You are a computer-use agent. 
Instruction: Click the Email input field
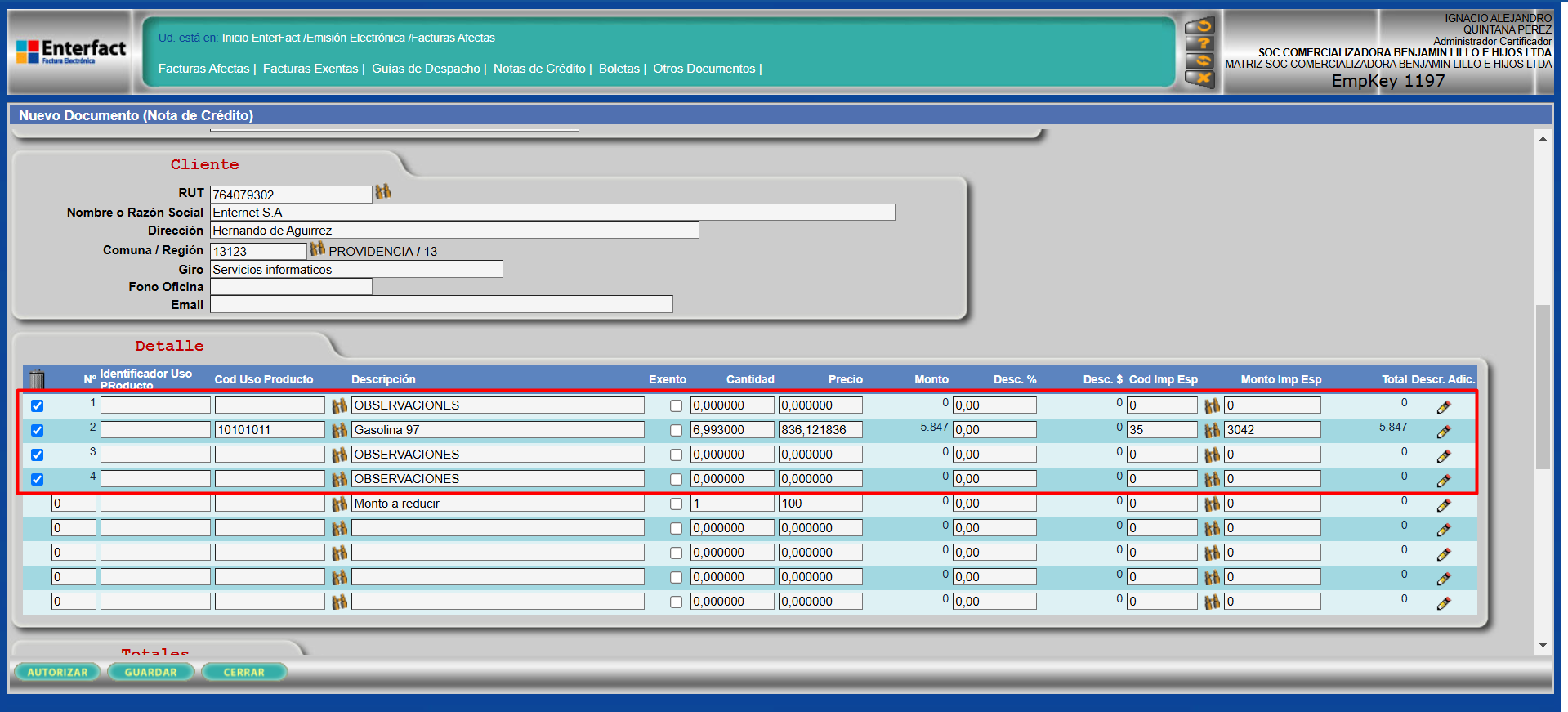[441, 305]
